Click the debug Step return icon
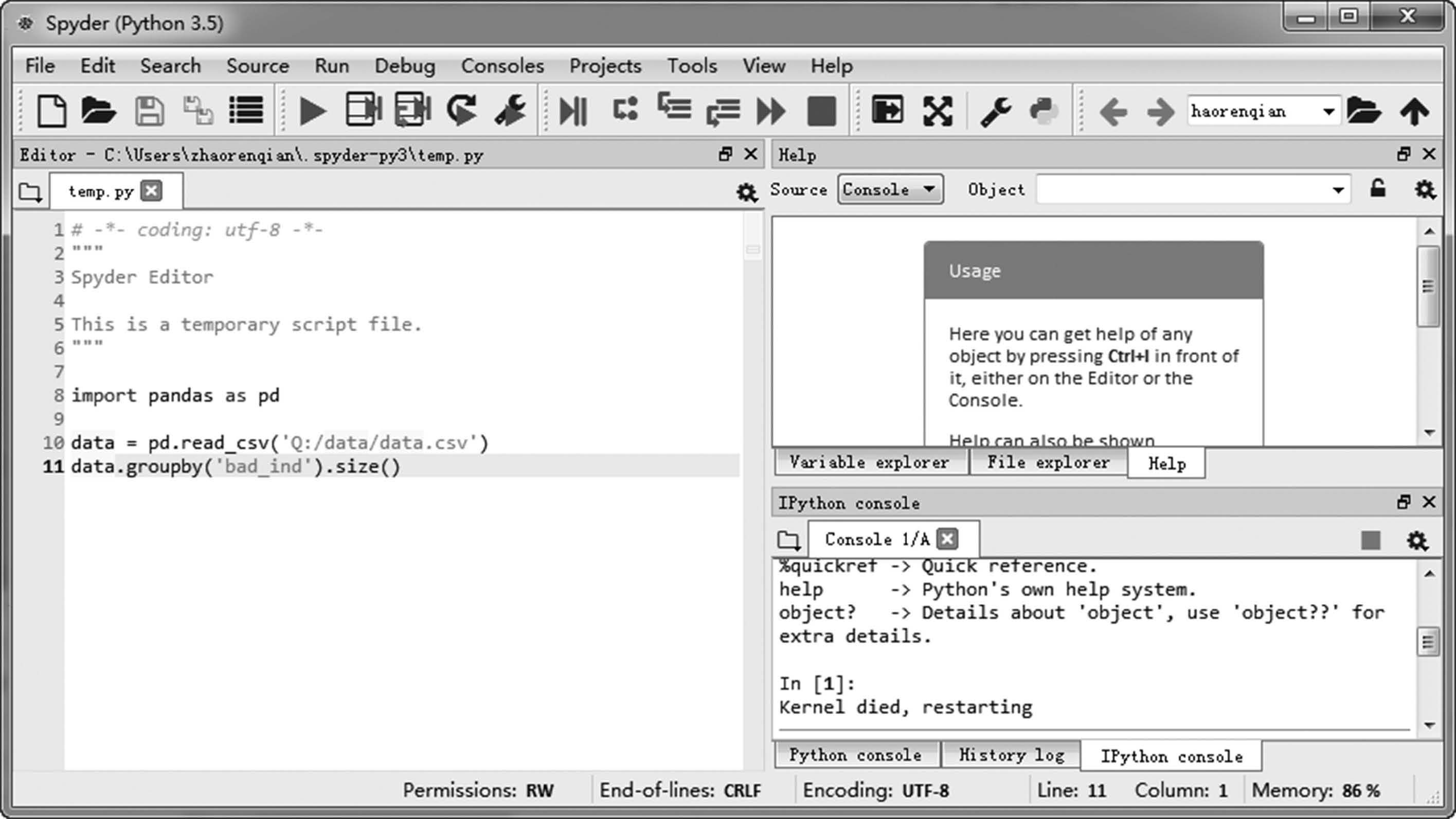 tap(723, 111)
